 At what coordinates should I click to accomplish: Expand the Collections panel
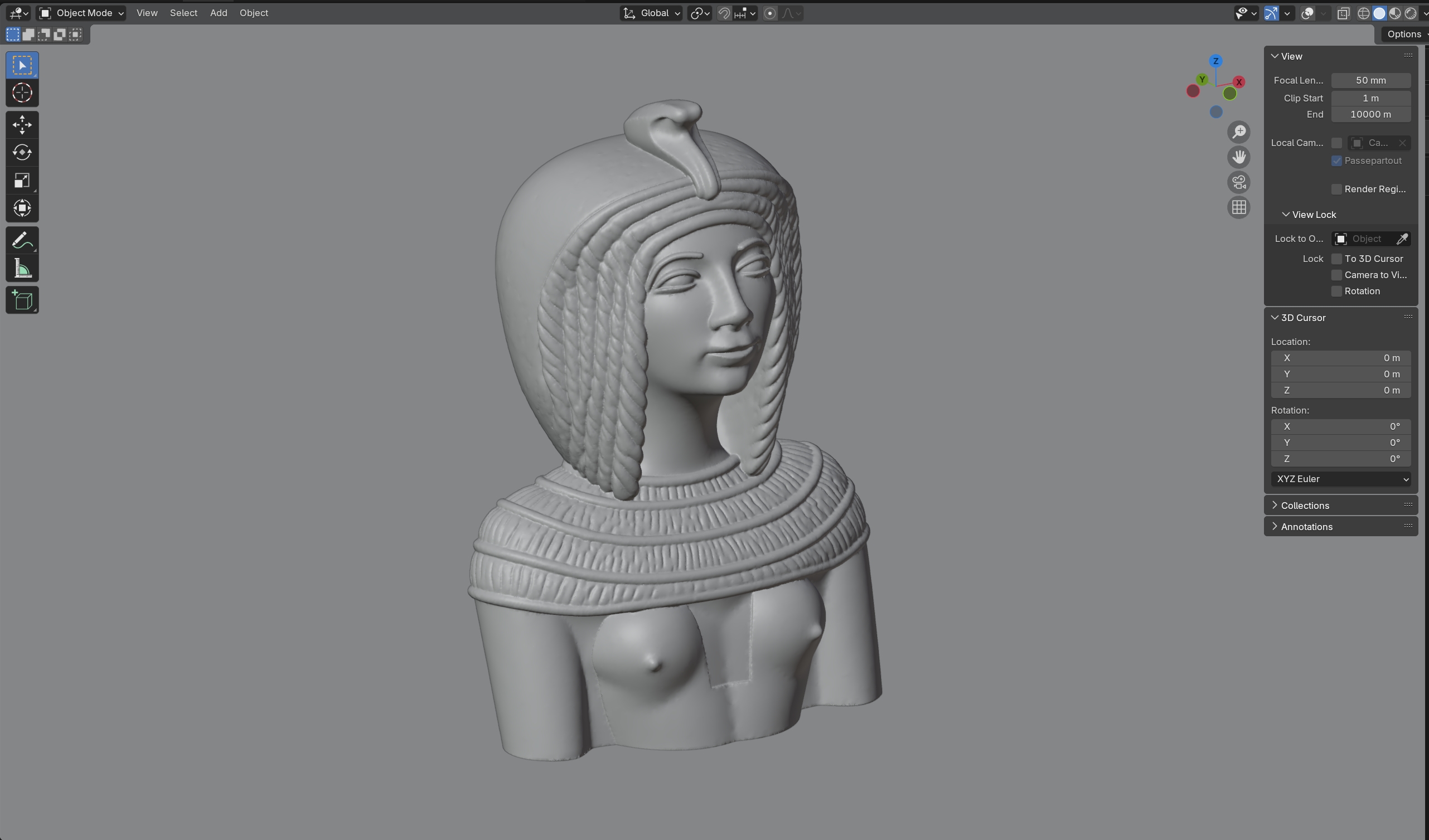click(x=1304, y=505)
